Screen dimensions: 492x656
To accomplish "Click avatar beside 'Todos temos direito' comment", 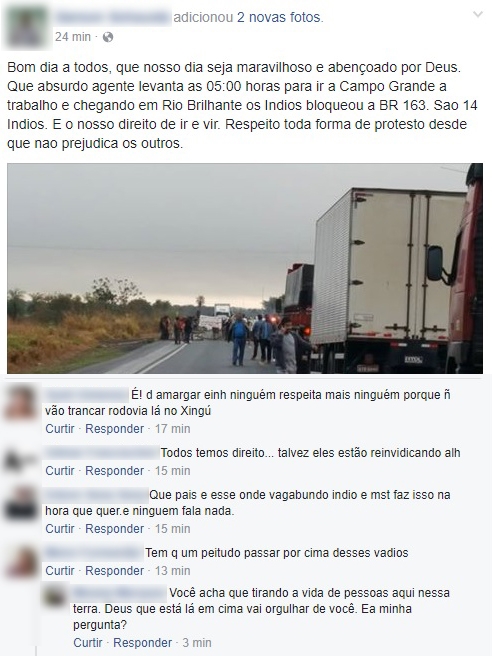I will 20,461.
